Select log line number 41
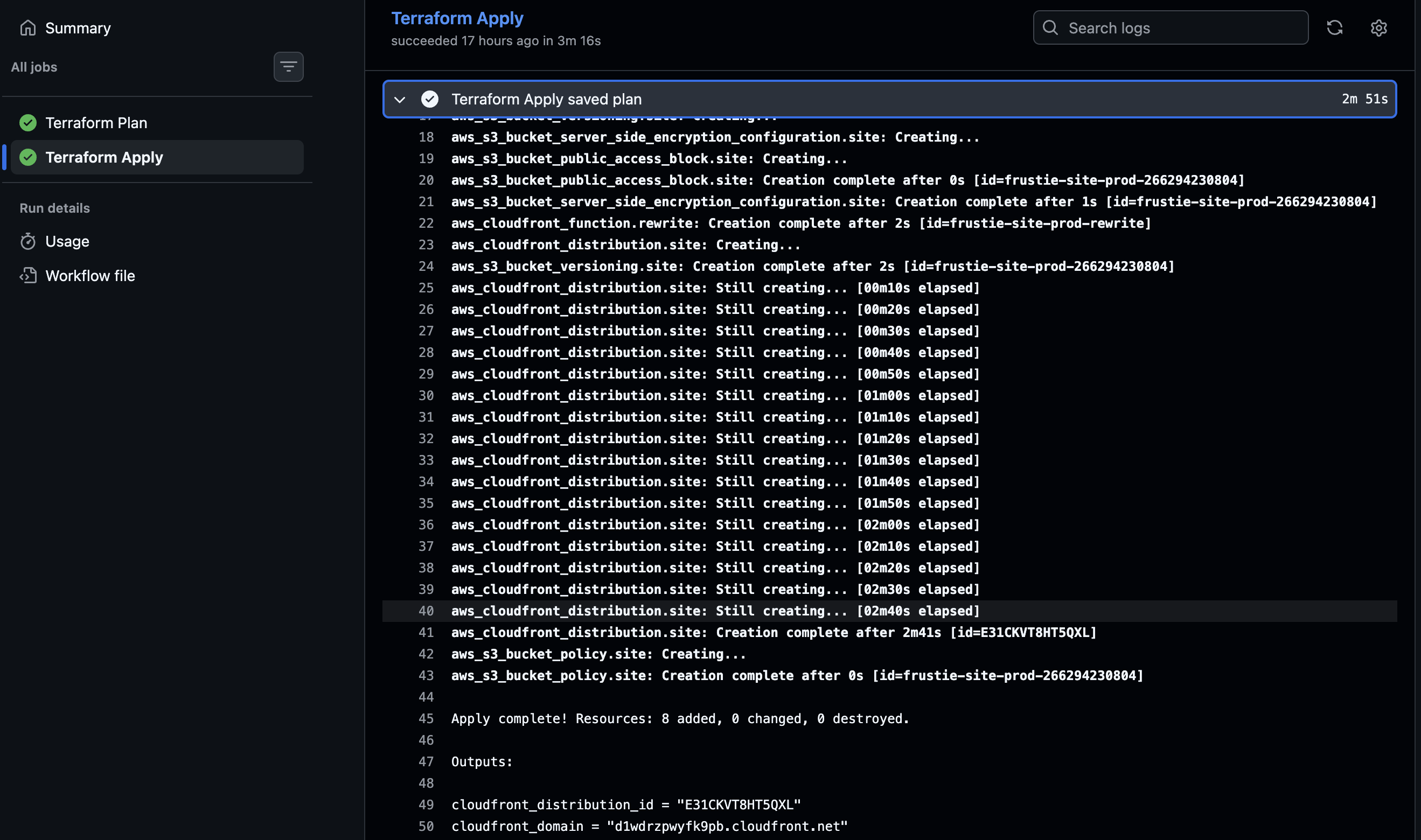Viewport: 1421px width, 840px height. pyautogui.click(x=426, y=632)
